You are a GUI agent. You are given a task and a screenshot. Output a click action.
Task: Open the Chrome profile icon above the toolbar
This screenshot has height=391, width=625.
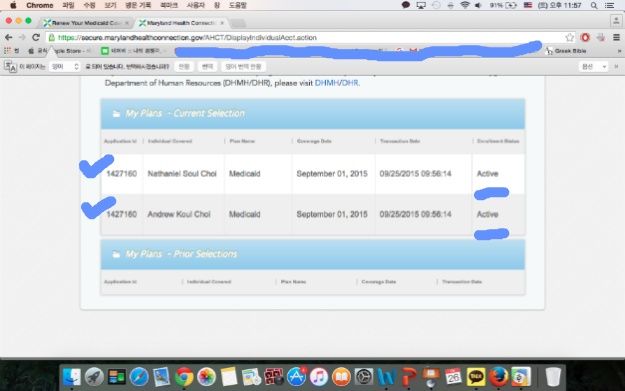click(616, 21)
